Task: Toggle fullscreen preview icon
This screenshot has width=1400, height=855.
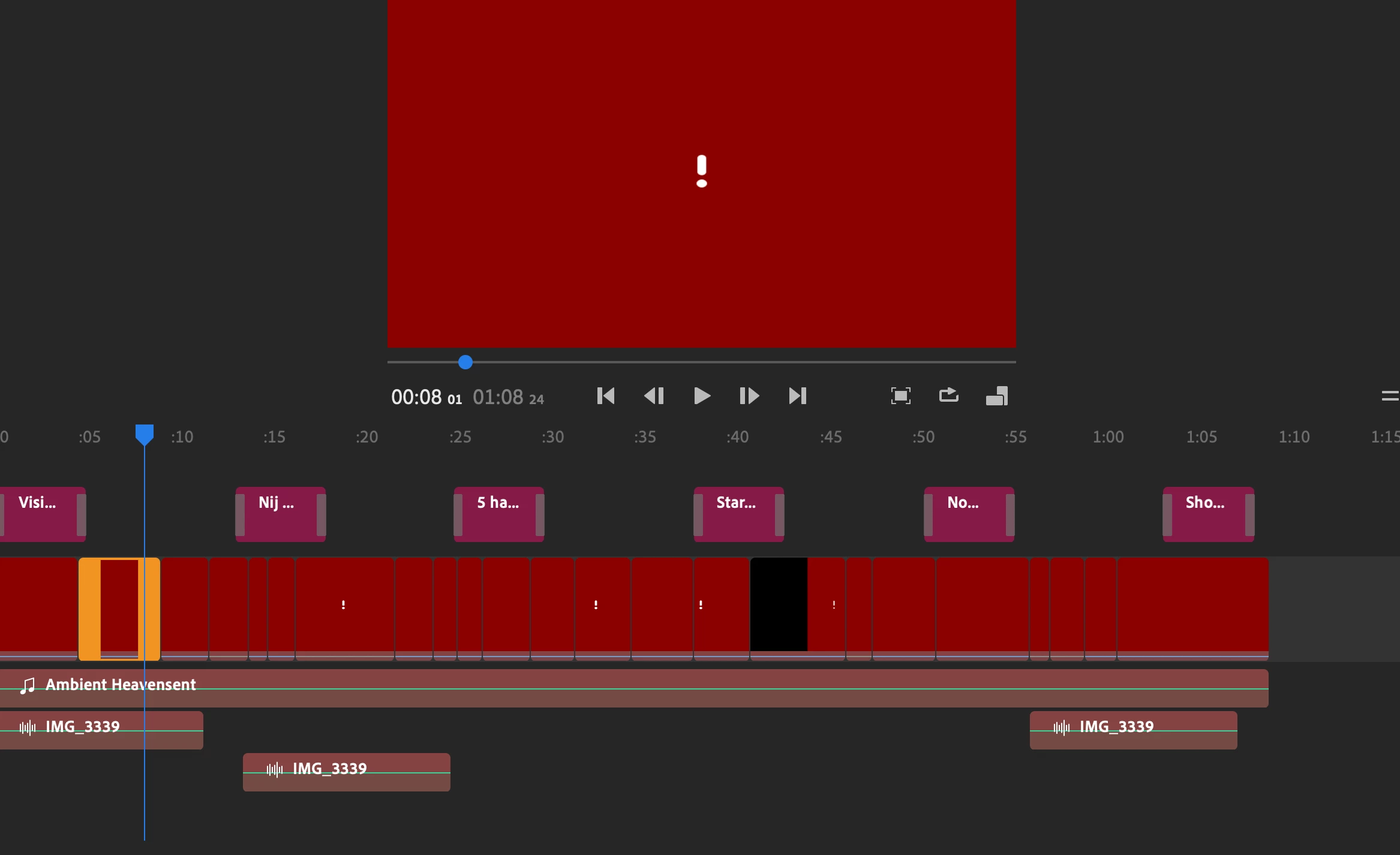Action: point(900,396)
